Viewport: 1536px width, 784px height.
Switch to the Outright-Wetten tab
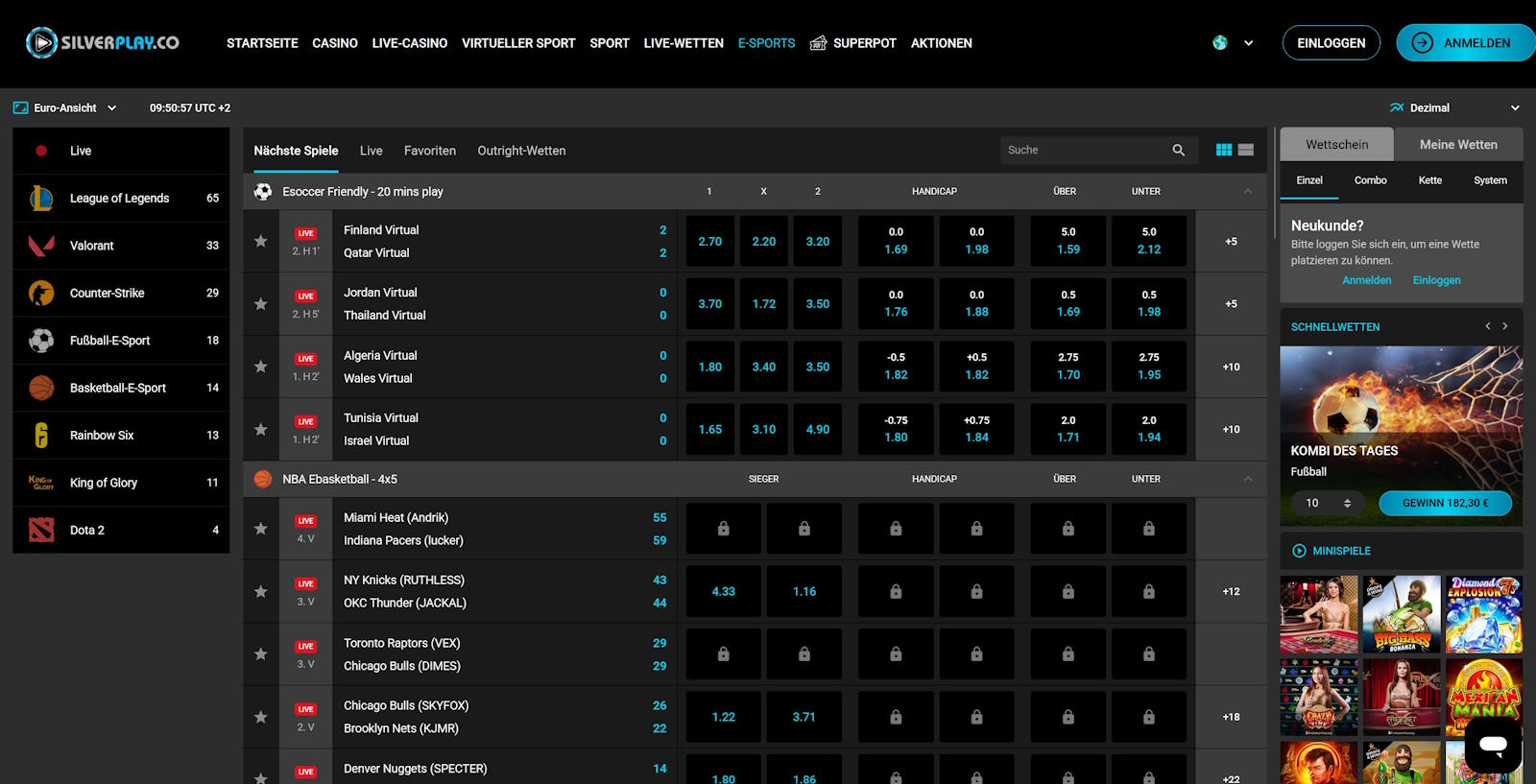pyautogui.click(x=521, y=151)
